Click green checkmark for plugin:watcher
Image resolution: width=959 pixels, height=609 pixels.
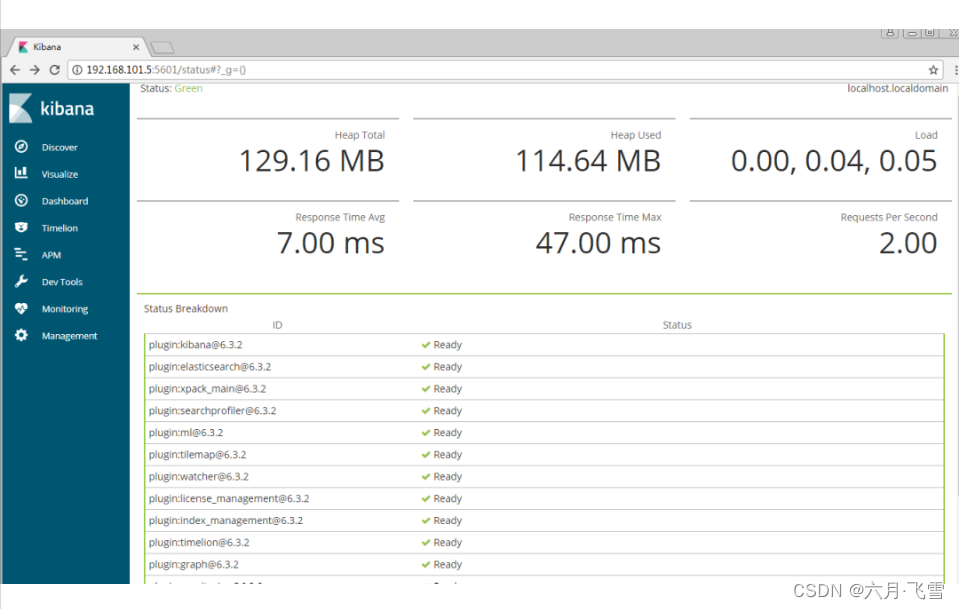coord(426,476)
